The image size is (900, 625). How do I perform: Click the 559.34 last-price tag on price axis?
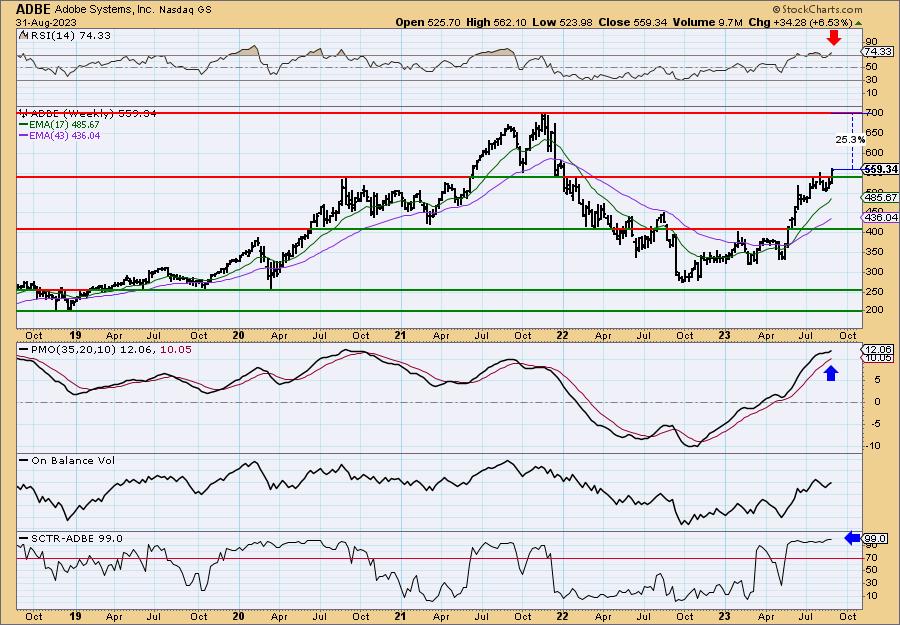pyautogui.click(x=880, y=169)
